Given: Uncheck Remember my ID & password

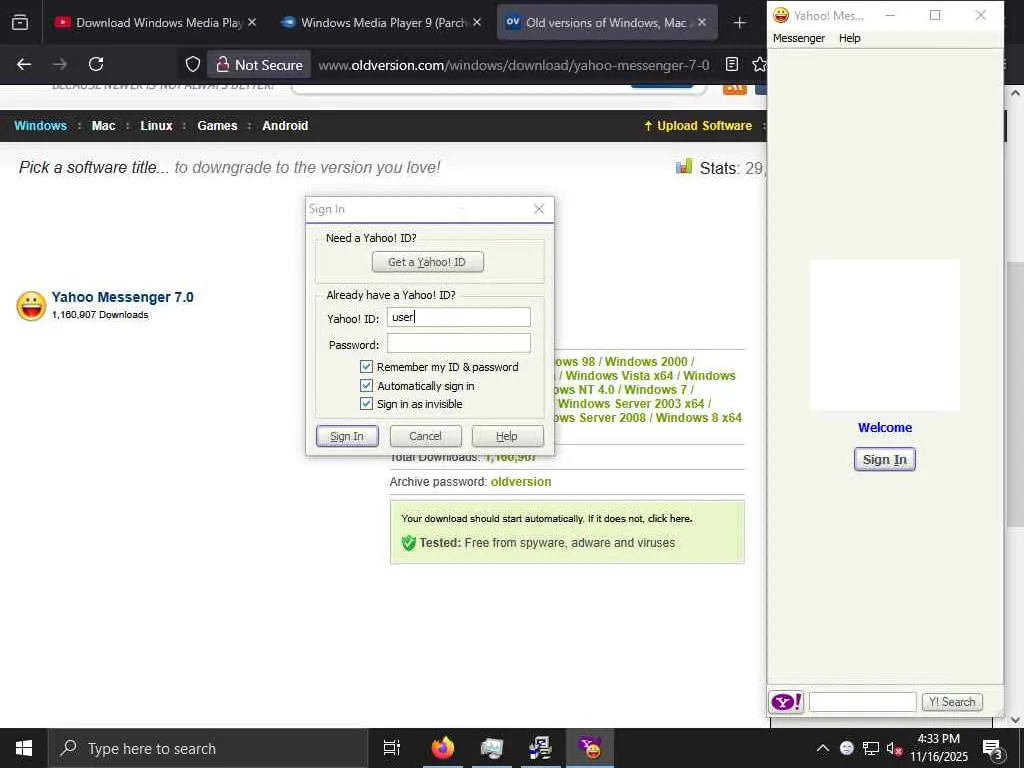Looking at the screenshot, I should pos(366,367).
